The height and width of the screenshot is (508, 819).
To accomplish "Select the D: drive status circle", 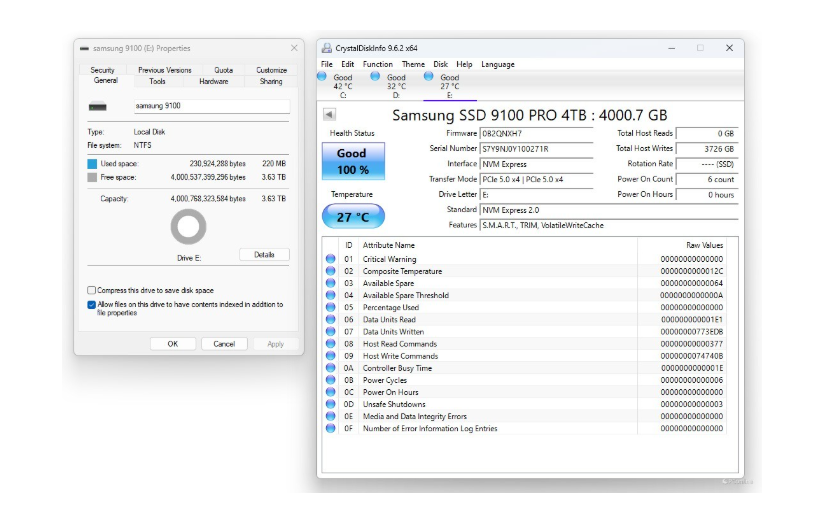I will coord(375,76).
